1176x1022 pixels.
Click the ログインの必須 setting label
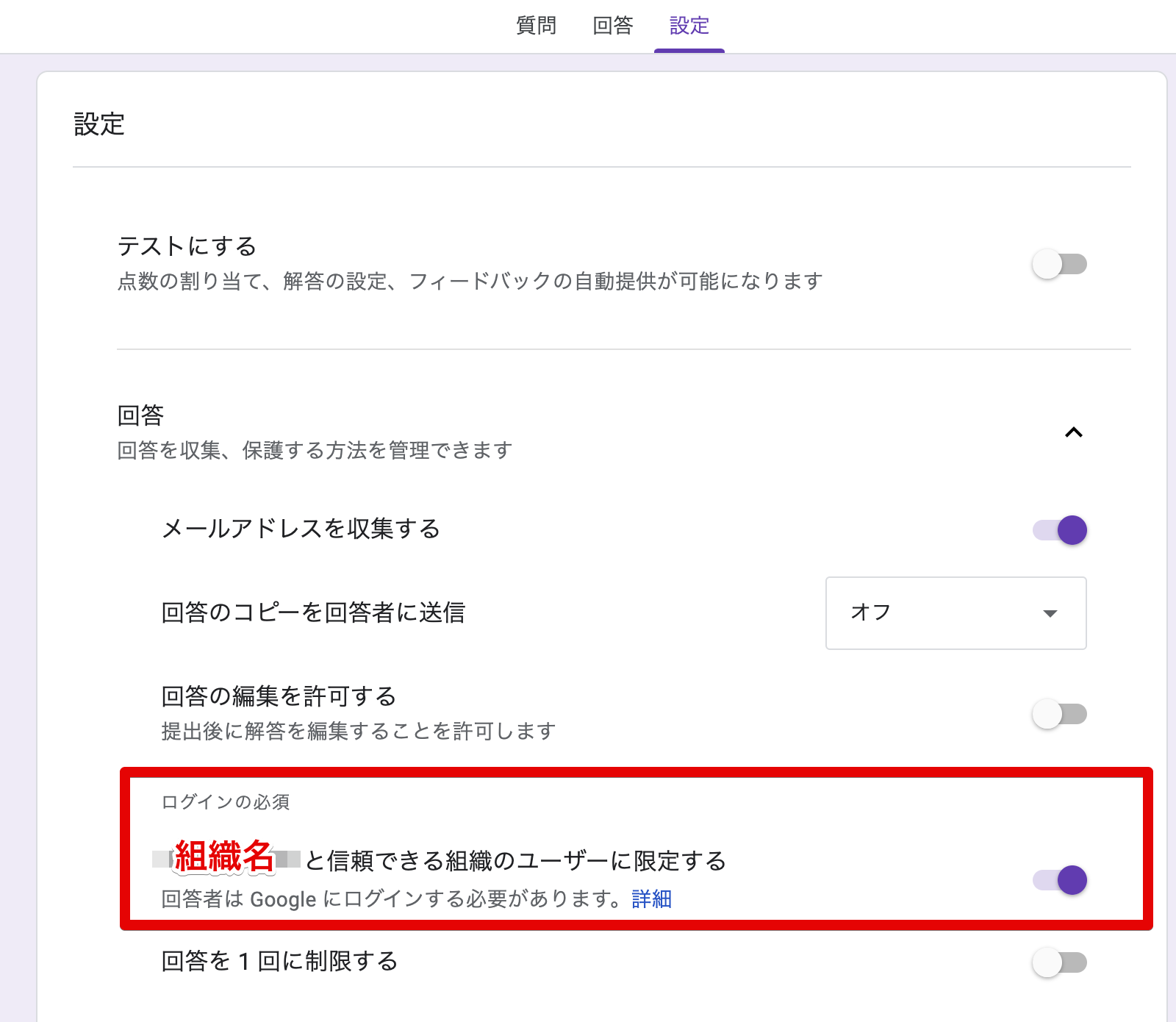point(226,802)
